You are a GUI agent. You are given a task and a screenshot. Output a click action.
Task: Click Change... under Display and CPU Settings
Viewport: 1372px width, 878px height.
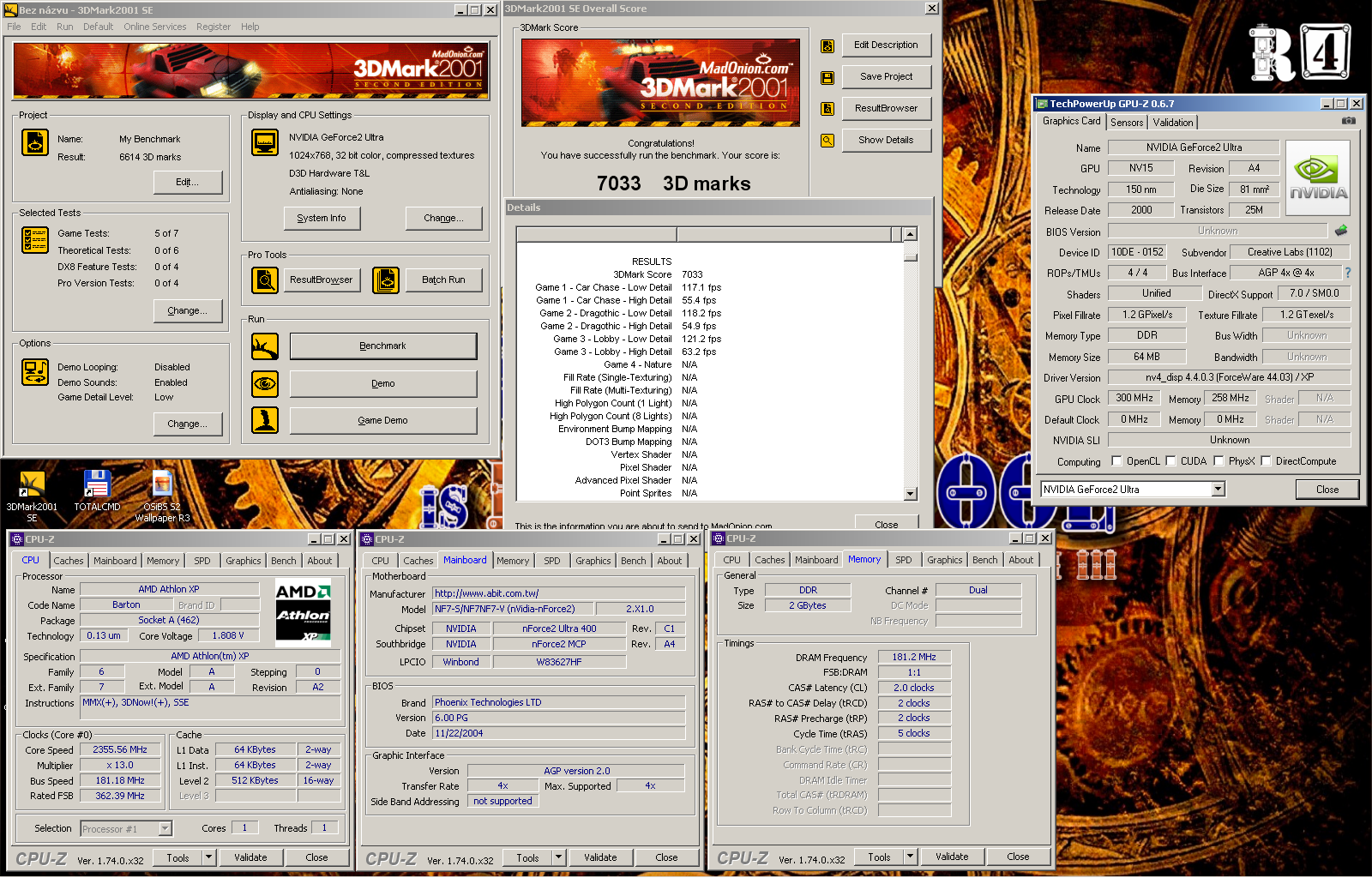point(443,219)
